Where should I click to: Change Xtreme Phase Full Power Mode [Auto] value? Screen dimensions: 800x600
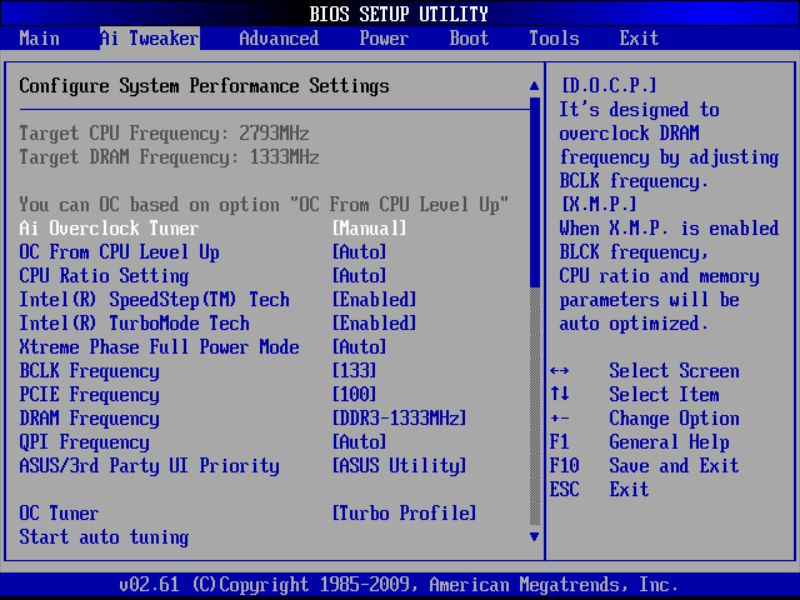(359, 347)
